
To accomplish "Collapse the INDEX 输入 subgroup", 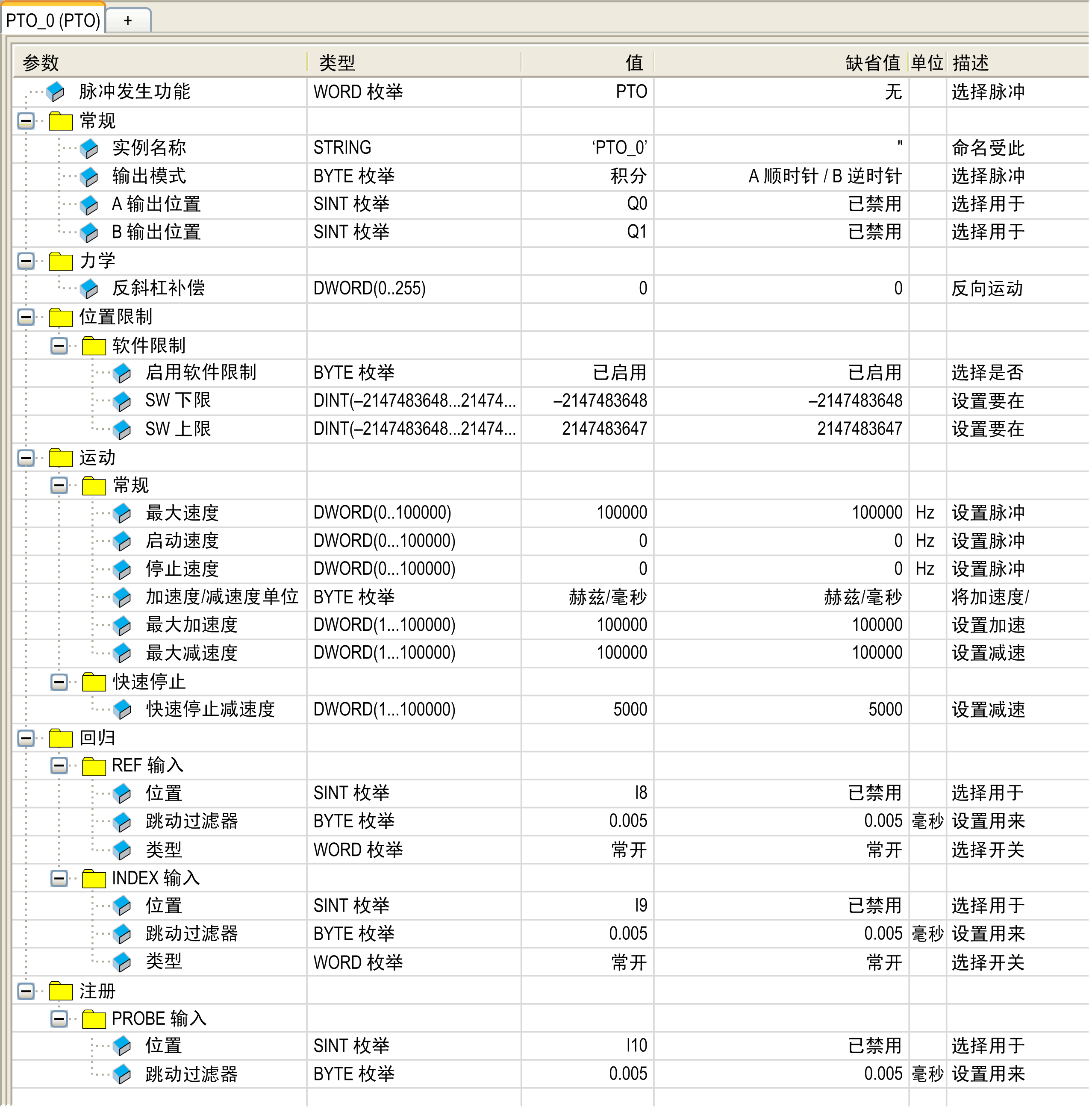I will pyautogui.click(x=59, y=878).
